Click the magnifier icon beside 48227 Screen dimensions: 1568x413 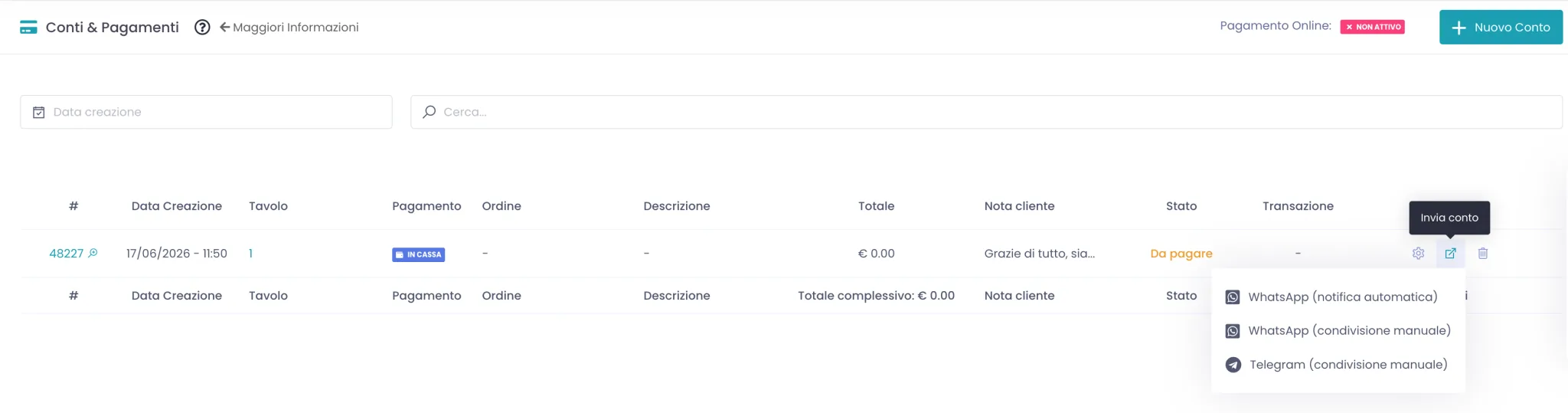point(93,253)
